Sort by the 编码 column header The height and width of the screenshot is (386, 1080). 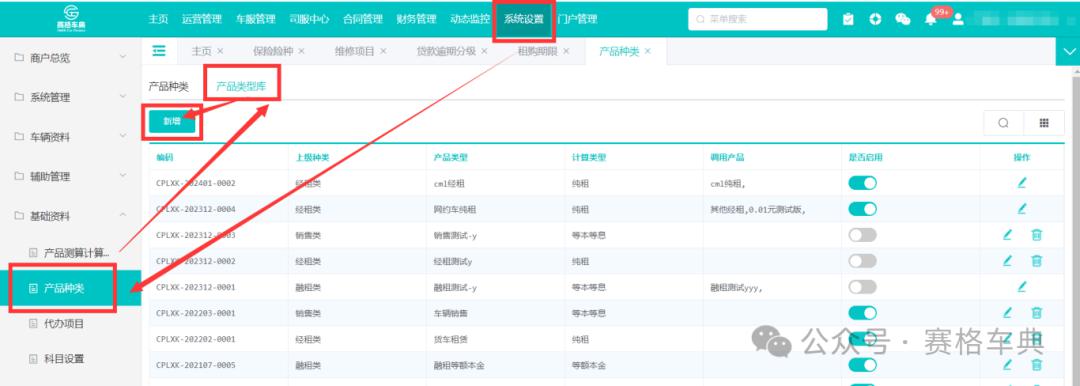[x=165, y=157]
